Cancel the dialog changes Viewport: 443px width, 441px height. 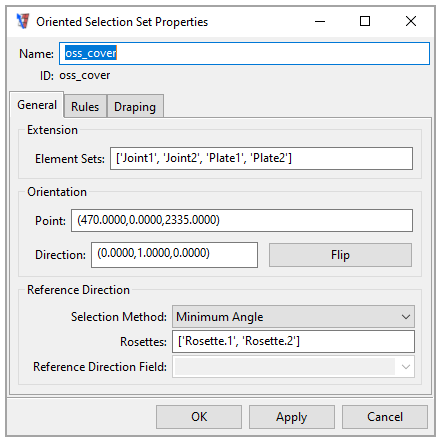tap(385, 417)
